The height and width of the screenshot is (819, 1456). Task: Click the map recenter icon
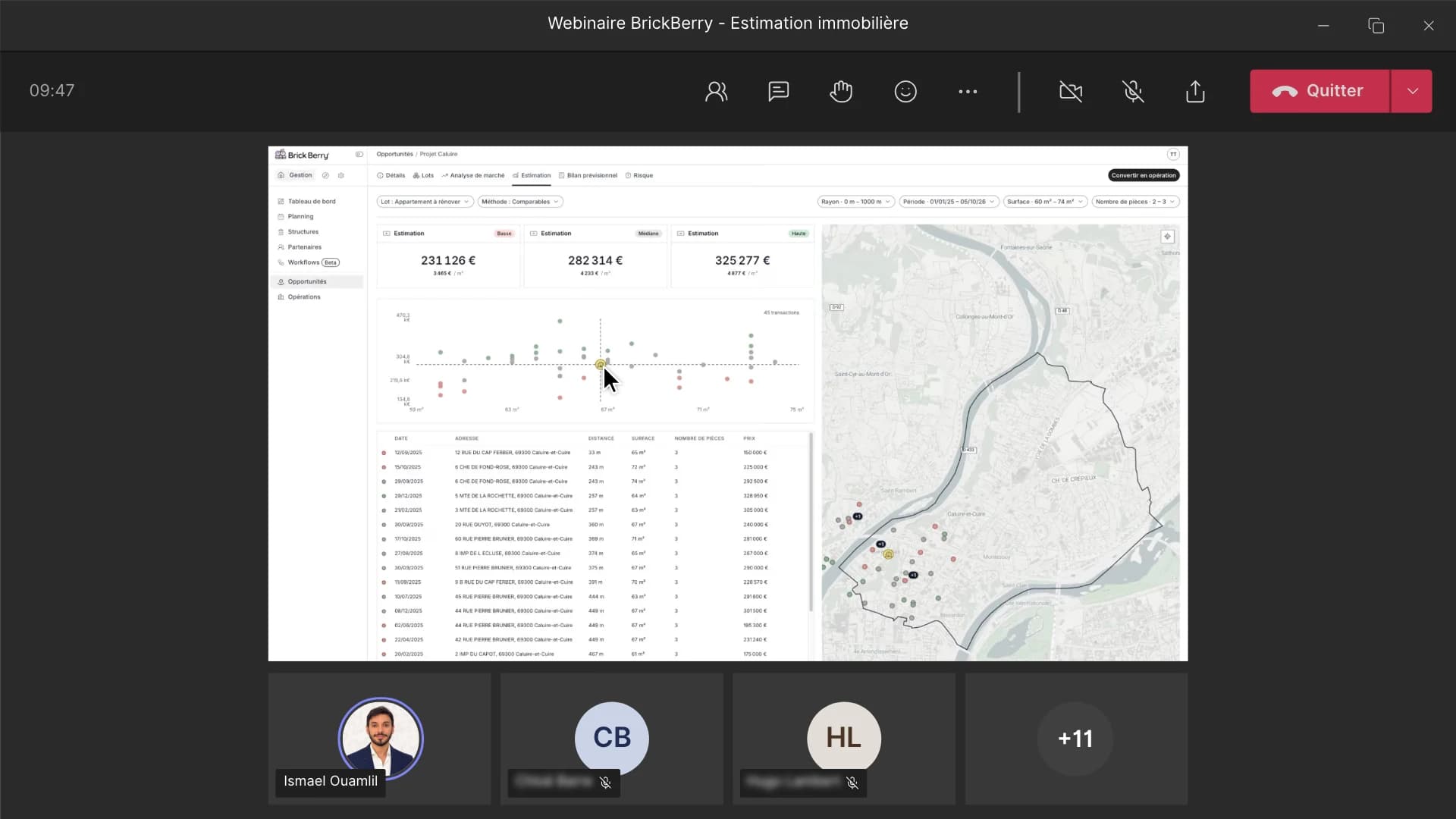1167,237
